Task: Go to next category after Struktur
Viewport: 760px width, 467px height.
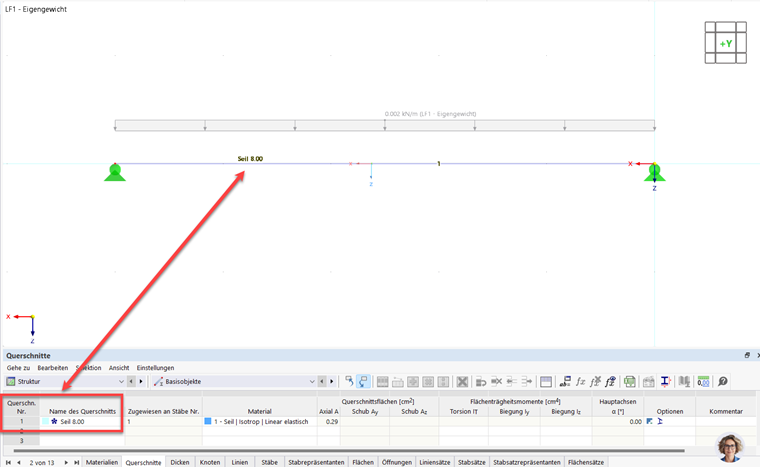Action: click(x=141, y=382)
